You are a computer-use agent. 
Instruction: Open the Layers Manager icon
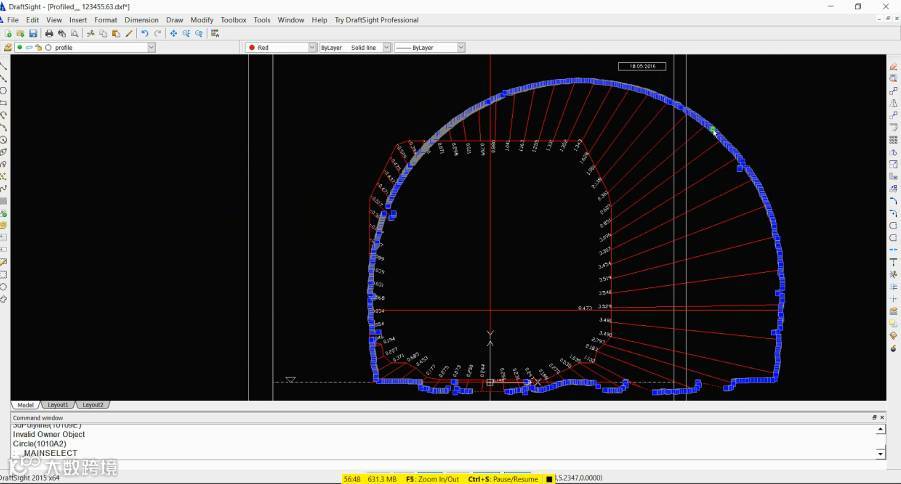click(x=8, y=47)
